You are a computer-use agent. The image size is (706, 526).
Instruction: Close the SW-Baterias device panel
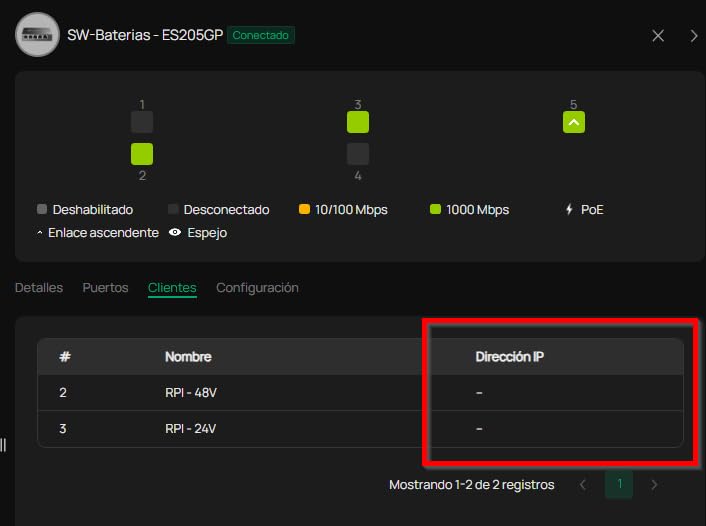click(x=658, y=36)
